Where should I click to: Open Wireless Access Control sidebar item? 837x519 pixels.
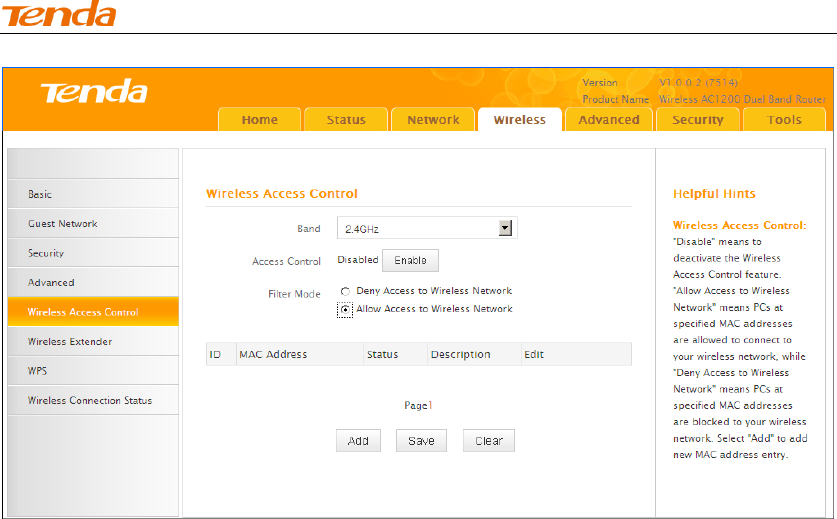click(x=93, y=312)
